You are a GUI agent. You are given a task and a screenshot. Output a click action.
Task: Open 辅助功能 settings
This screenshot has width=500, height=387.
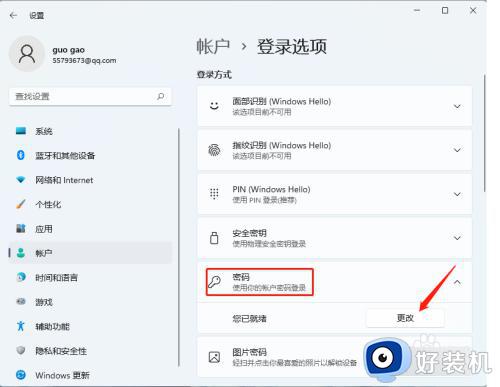[90, 326]
